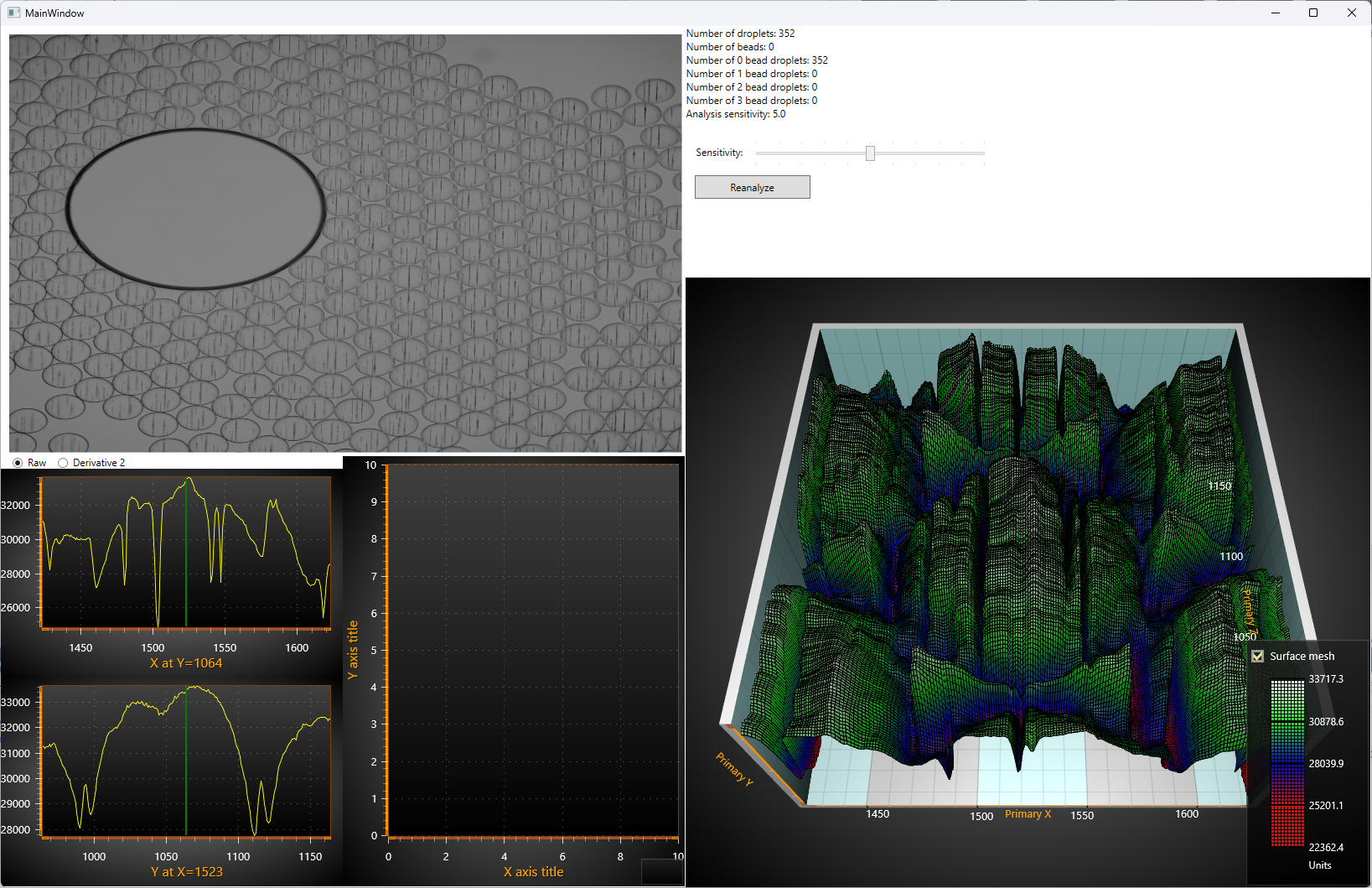
Task: Click 'Number of beads: 0' text
Action: [x=730, y=47]
